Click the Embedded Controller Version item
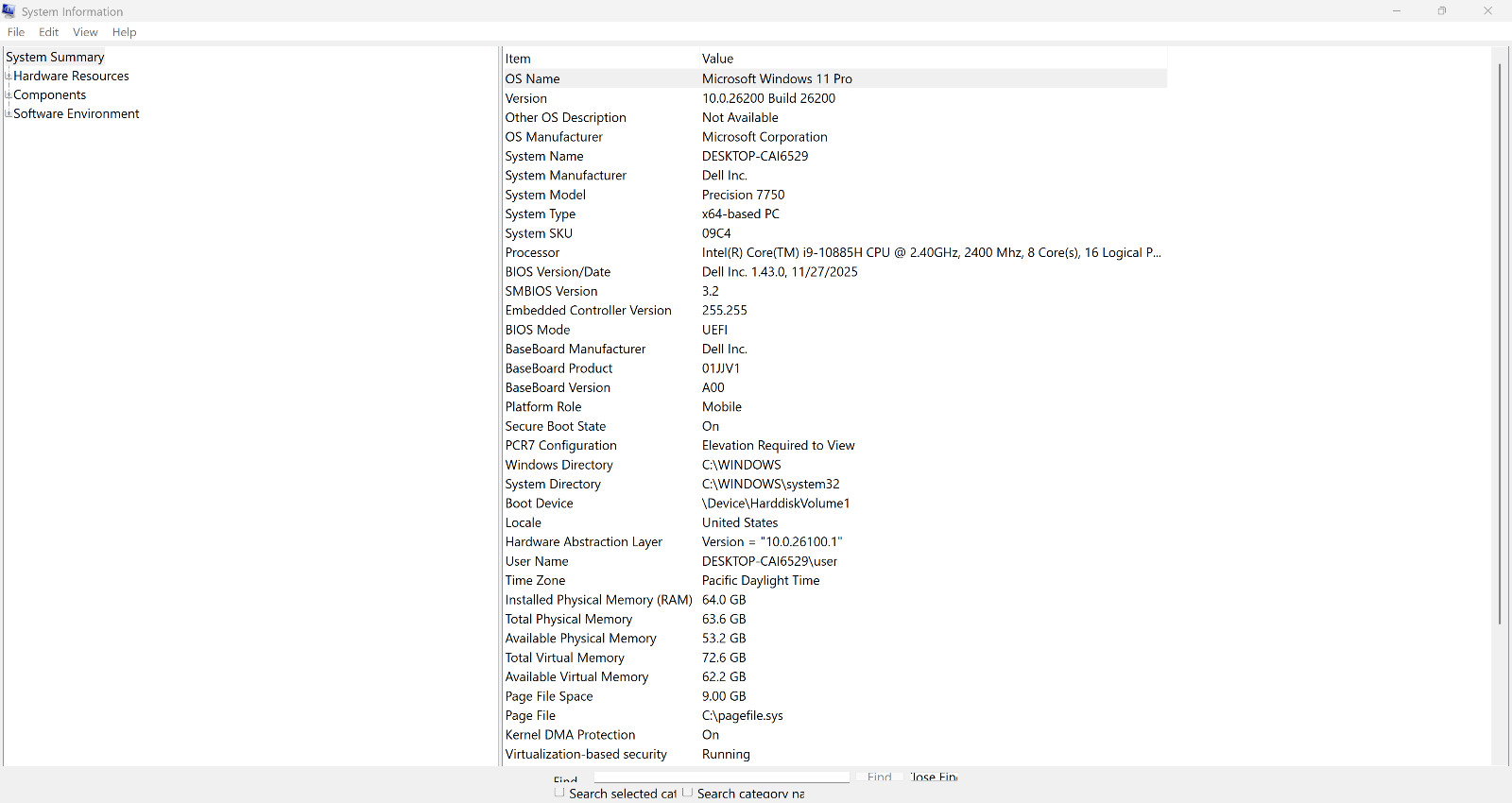Viewport: 1512px width, 803px height. (x=588, y=311)
